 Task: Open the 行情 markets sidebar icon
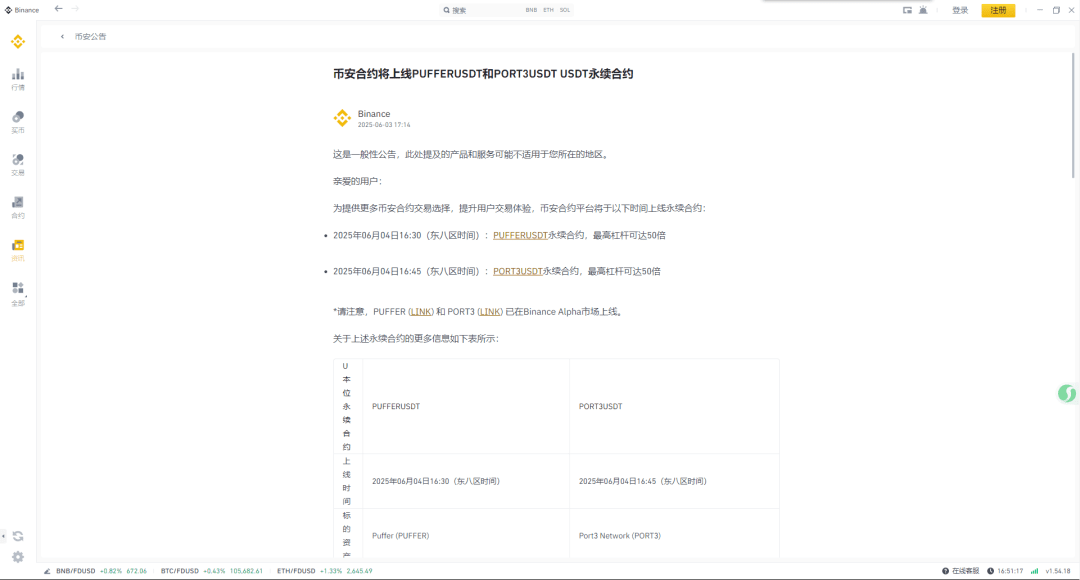pyautogui.click(x=17, y=78)
